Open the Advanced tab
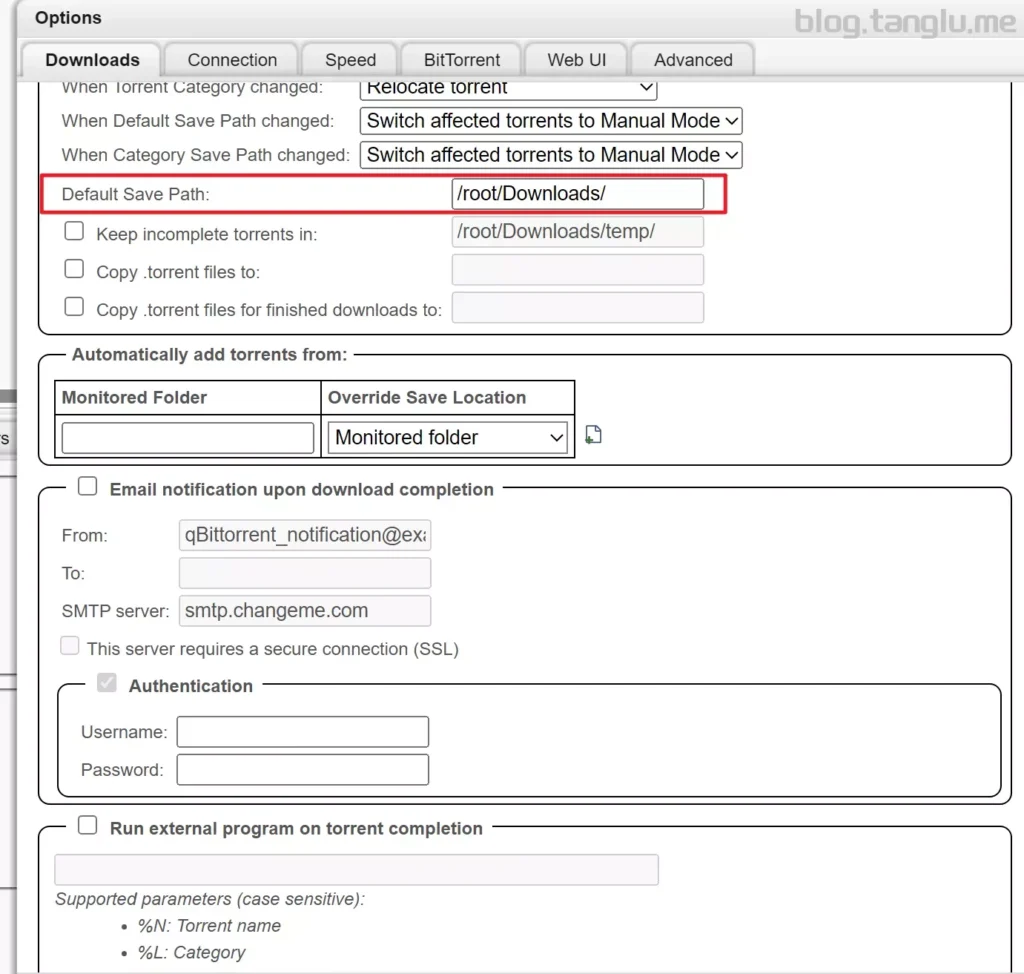1024x974 pixels. click(x=693, y=60)
